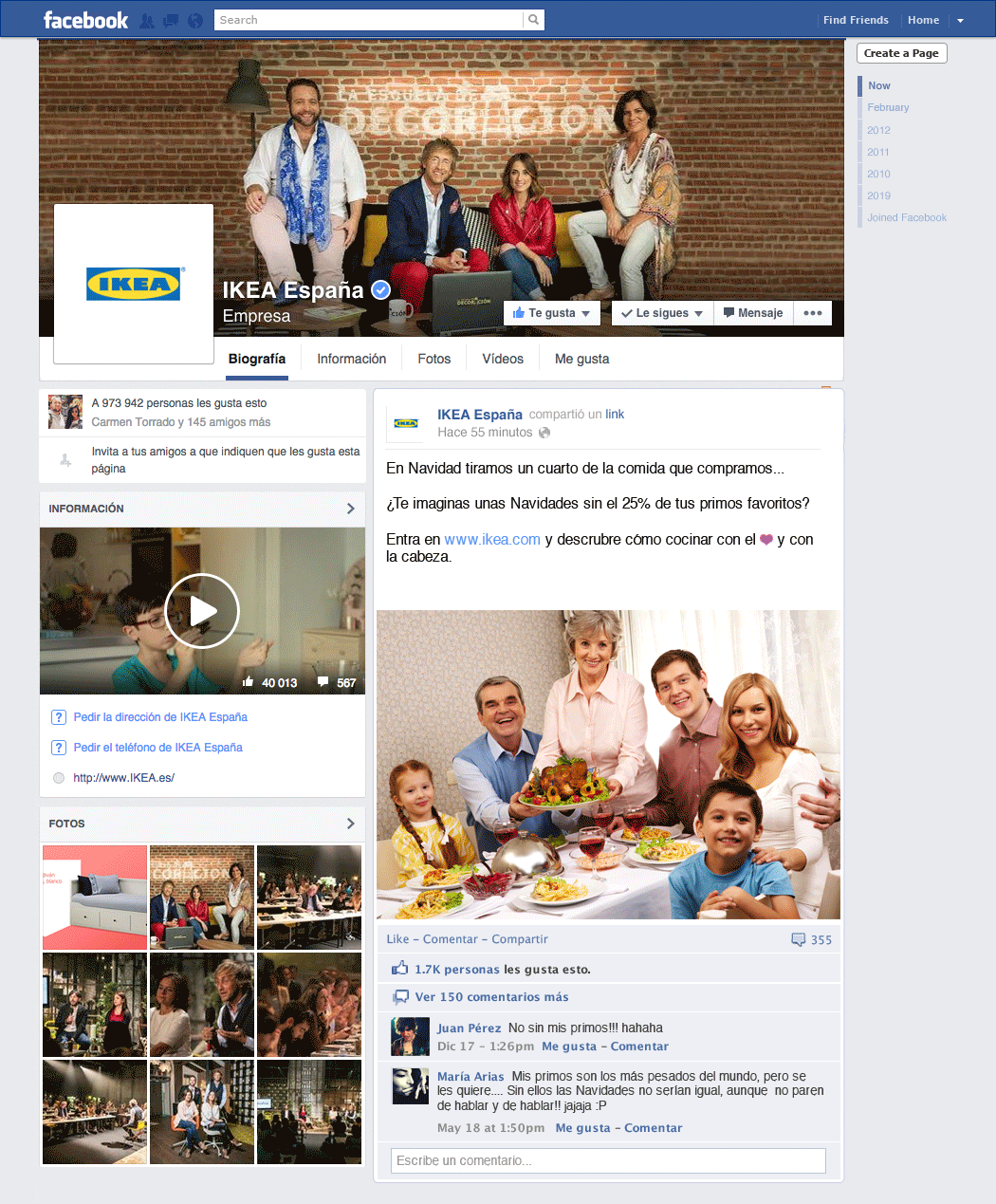Expand the FOTOS section chevron
The height and width of the screenshot is (1204, 996).
pyautogui.click(x=351, y=824)
